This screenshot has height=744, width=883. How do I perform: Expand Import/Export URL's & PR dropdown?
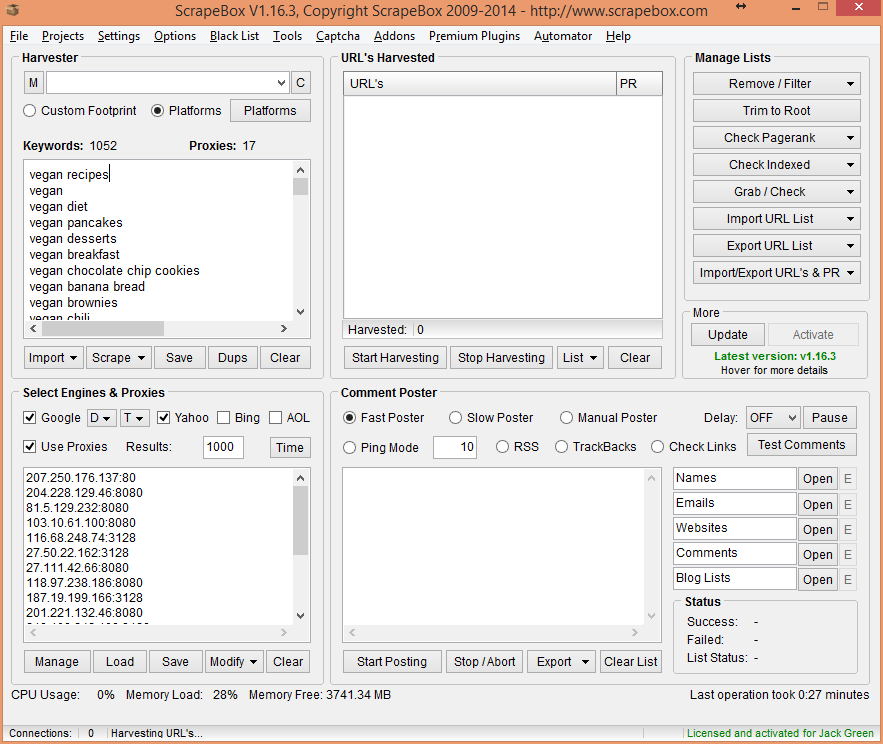click(x=850, y=273)
